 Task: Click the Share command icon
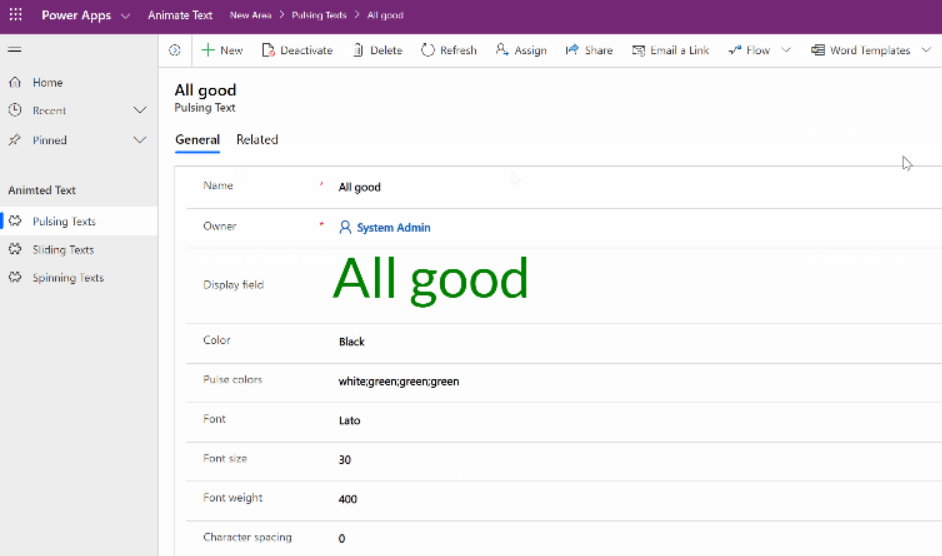pos(572,50)
